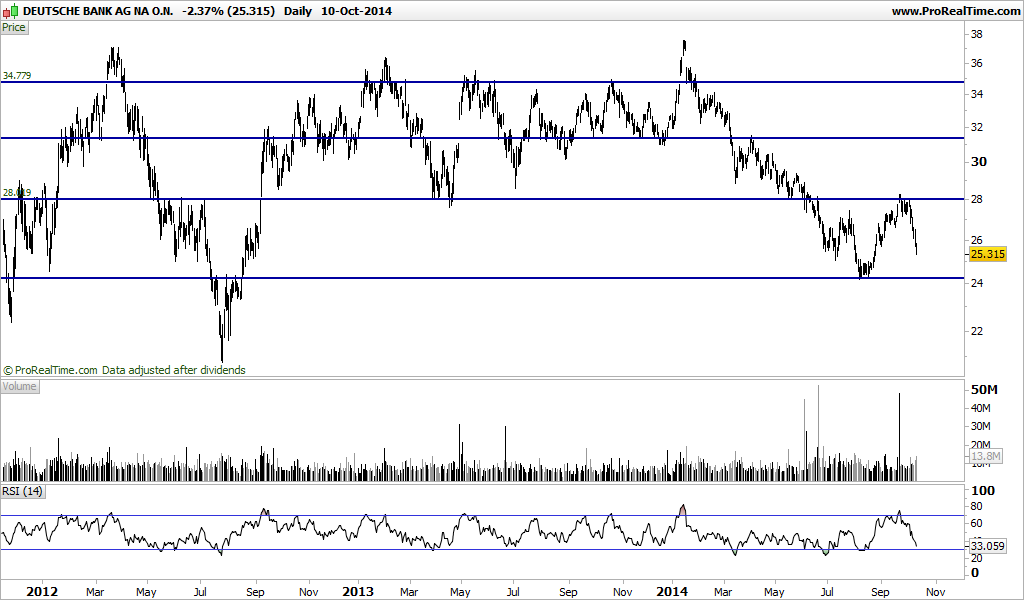Click the 2014 year label on time axis
The image size is (1024, 600).
pyautogui.click(x=672, y=592)
